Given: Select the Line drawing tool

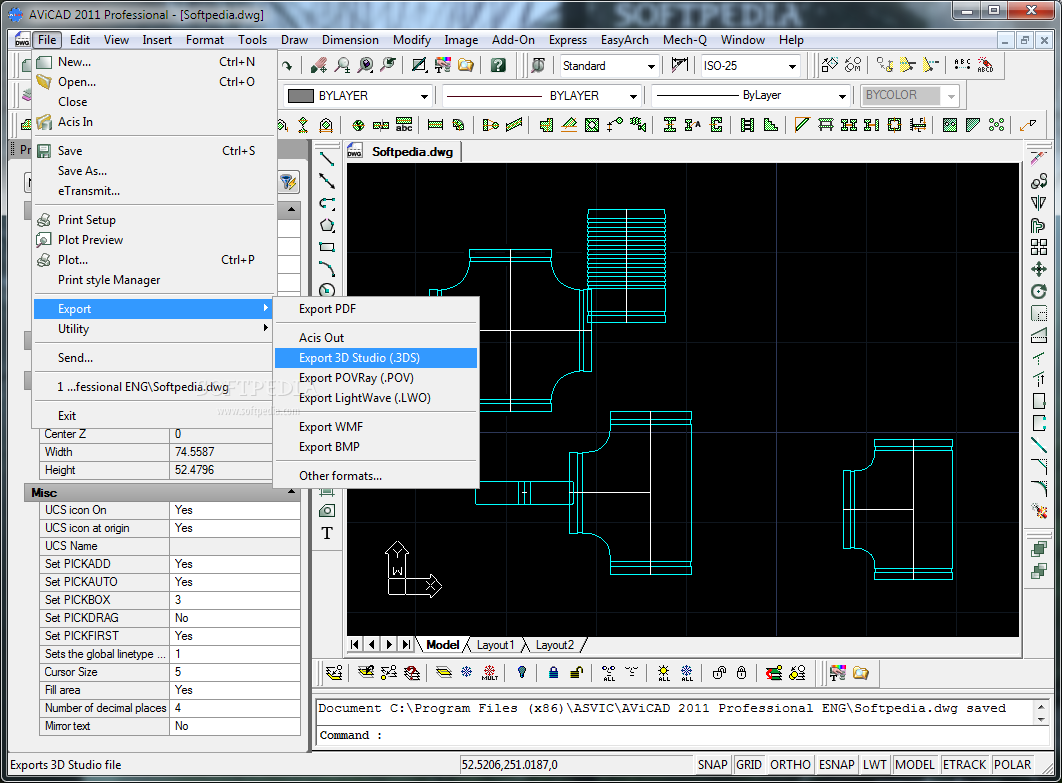Looking at the screenshot, I should (327, 158).
